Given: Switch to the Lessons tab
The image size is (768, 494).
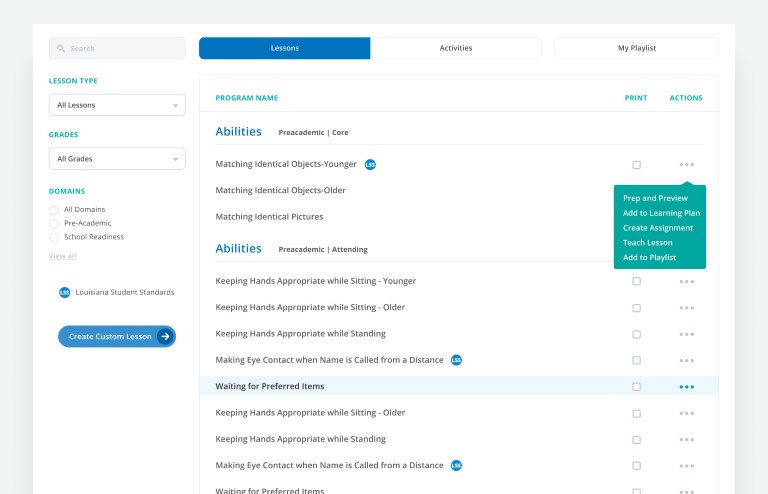Looking at the screenshot, I should 285,48.
